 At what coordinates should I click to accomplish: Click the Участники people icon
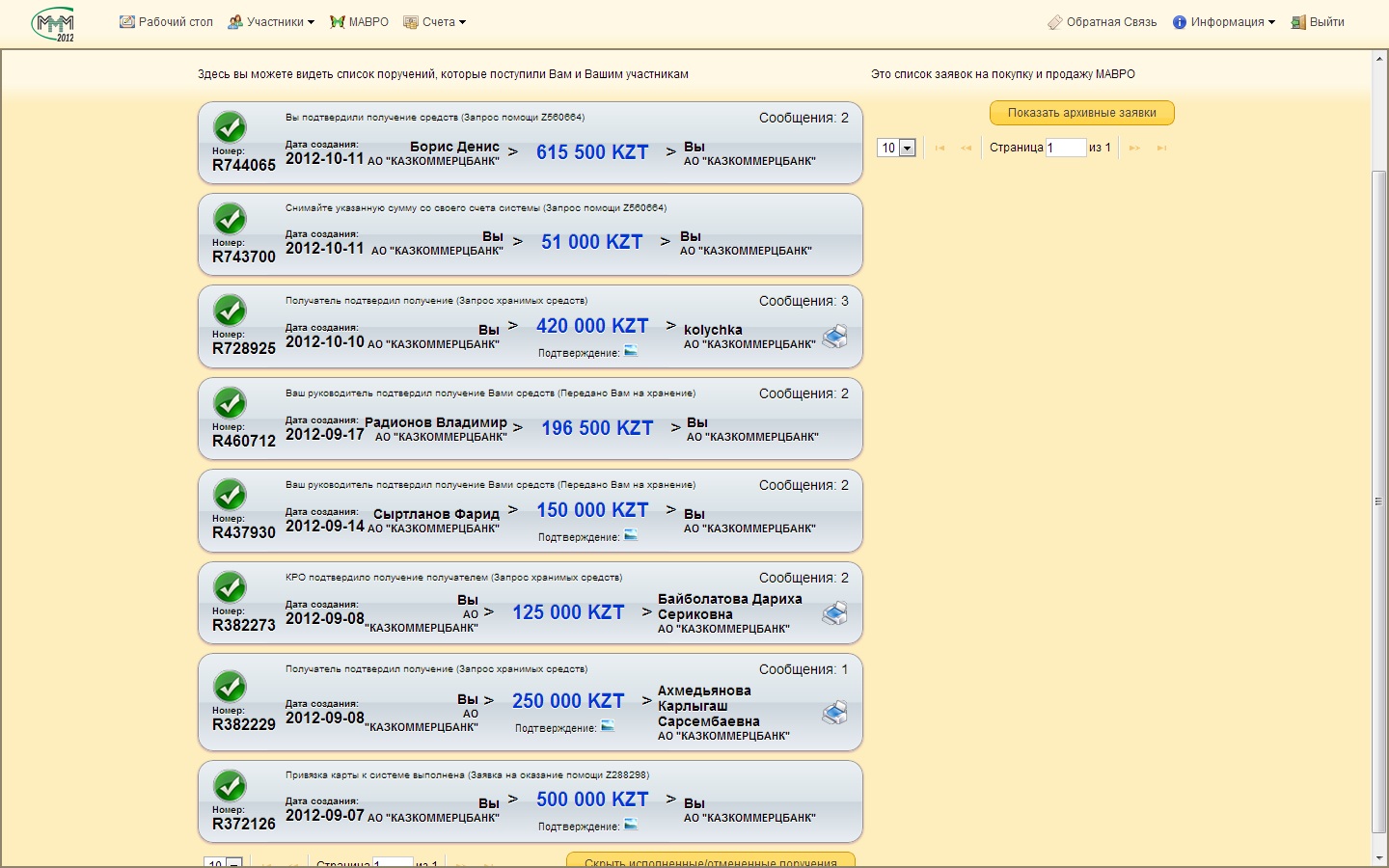pyautogui.click(x=235, y=22)
